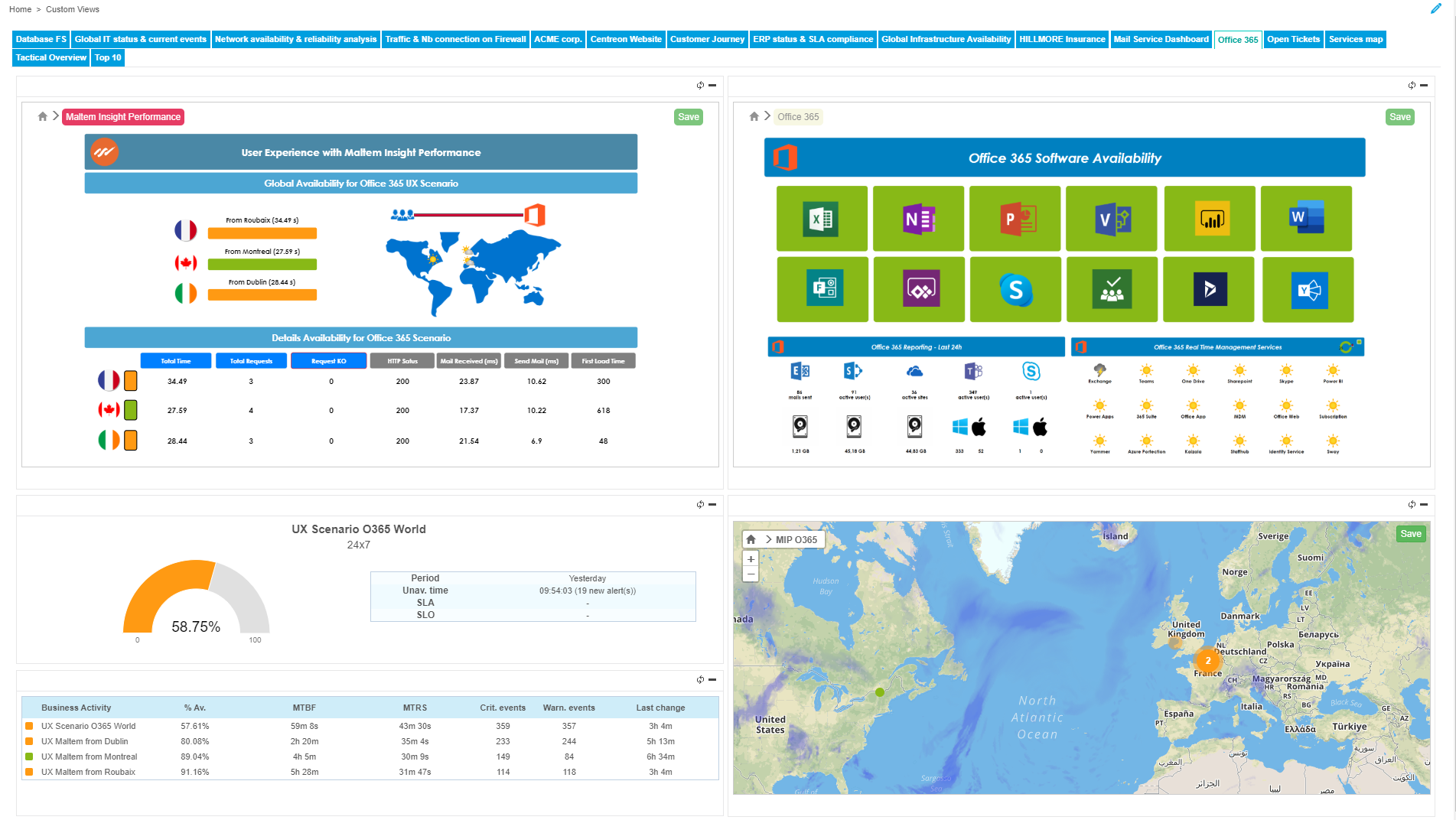Collapse the Business Activity table widget
The image size is (1456, 820).
(x=712, y=679)
